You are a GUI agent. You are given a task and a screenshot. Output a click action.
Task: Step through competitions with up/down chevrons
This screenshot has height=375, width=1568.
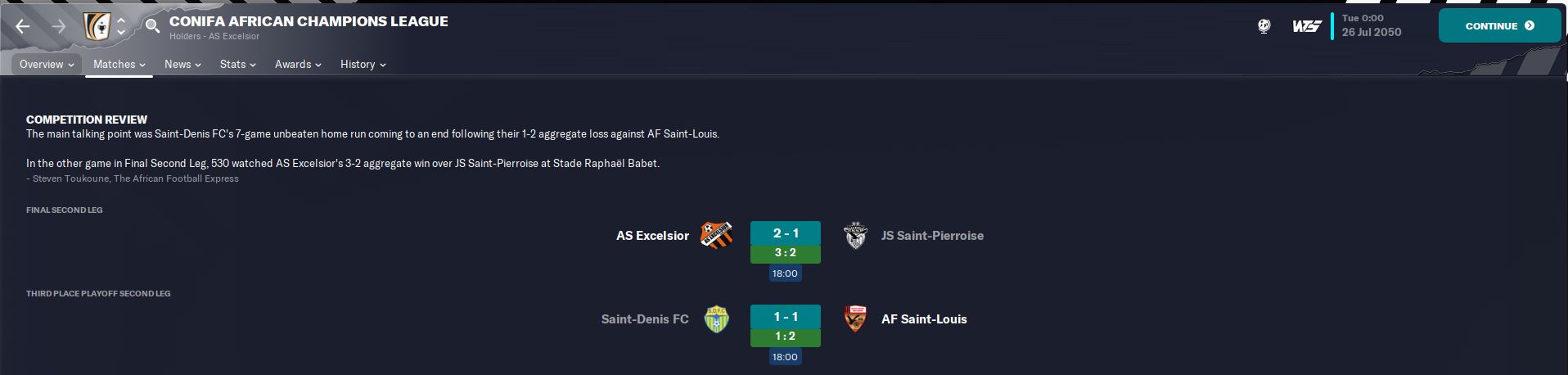point(121,26)
